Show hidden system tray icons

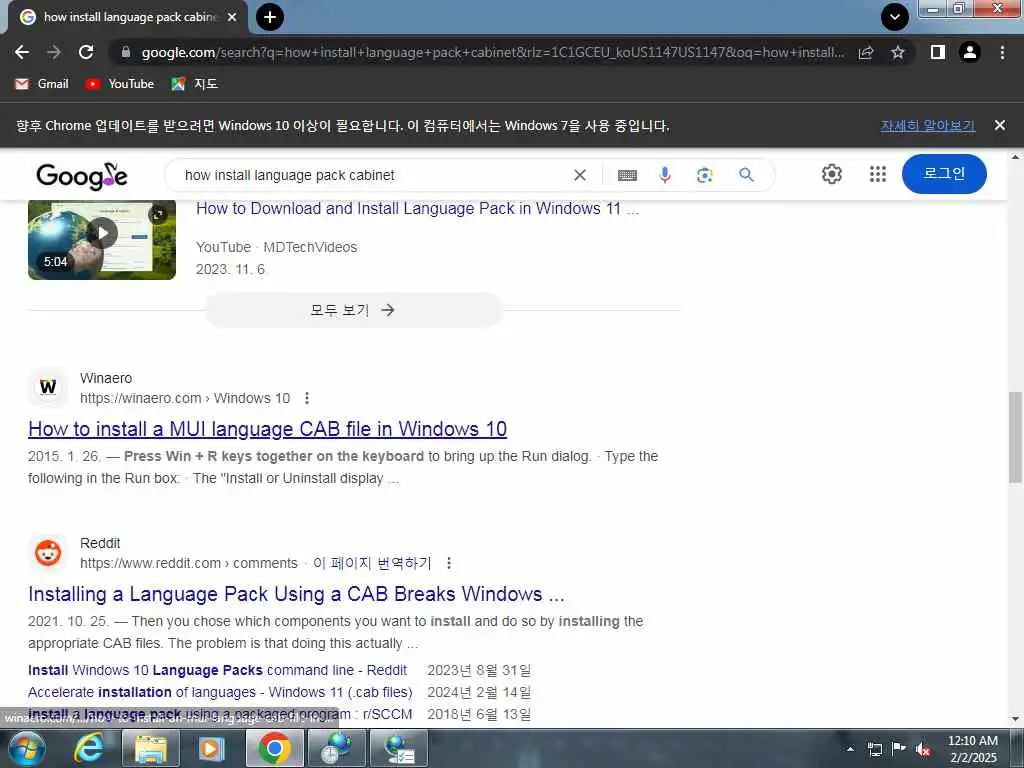pos(850,749)
